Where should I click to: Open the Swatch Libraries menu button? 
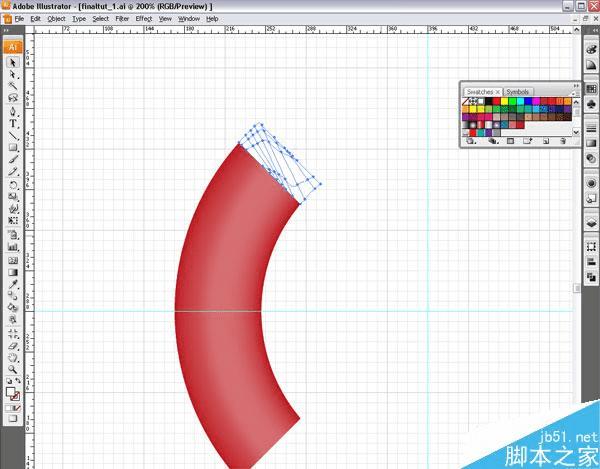pos(470,141)
